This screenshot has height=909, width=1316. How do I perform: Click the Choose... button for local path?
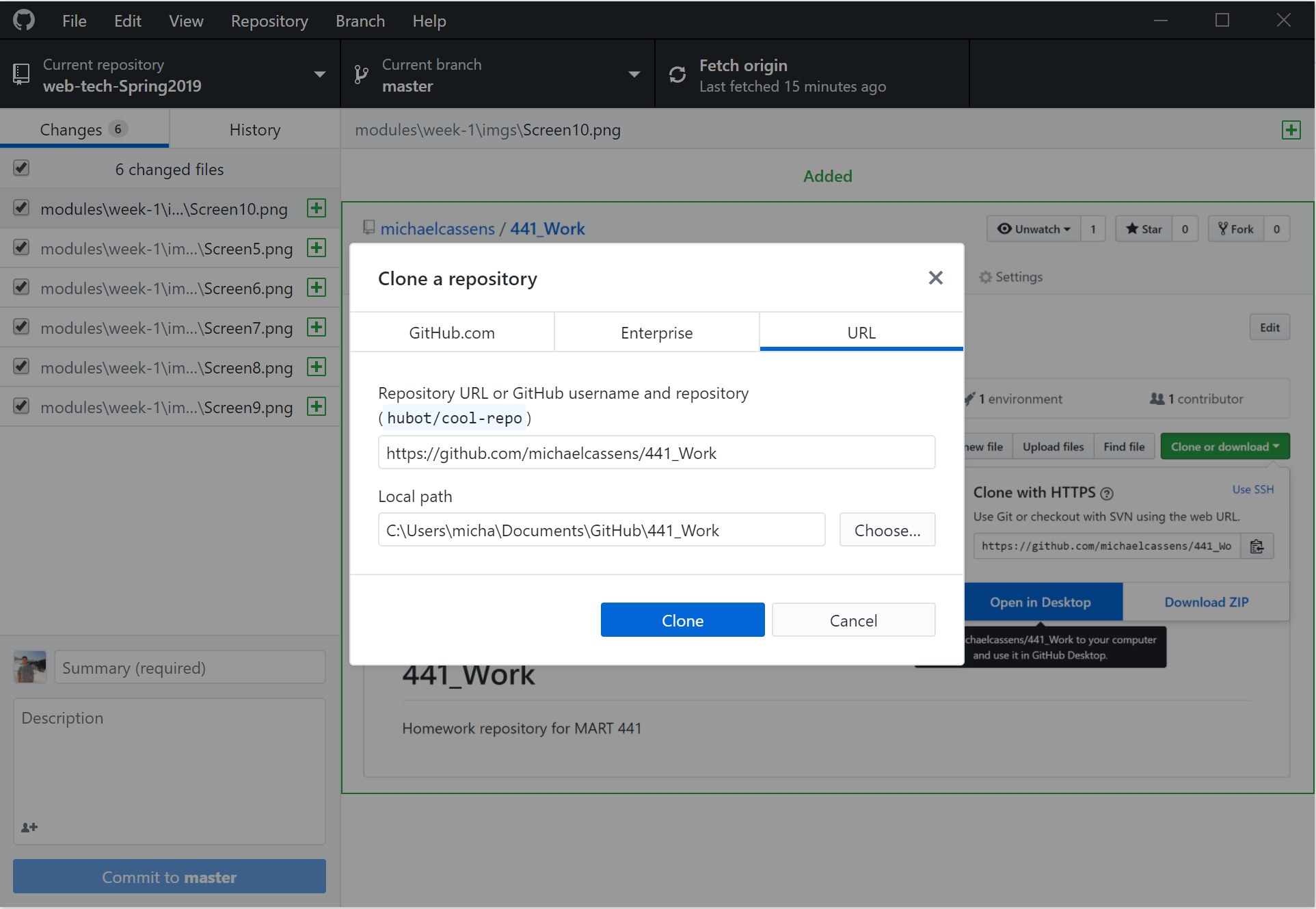coord(887,530)
